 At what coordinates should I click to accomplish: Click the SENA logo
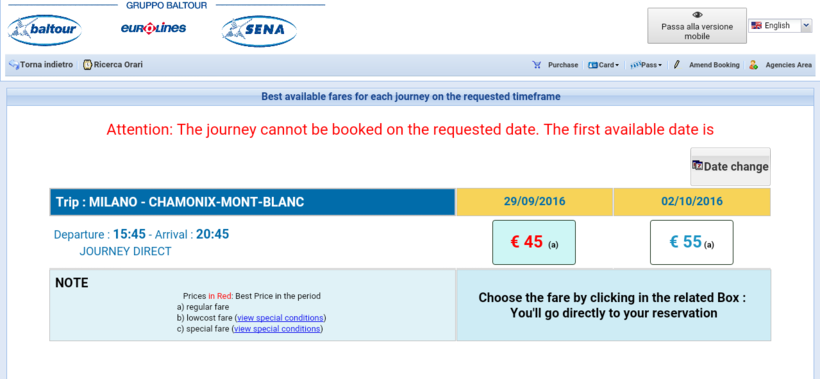259,30
